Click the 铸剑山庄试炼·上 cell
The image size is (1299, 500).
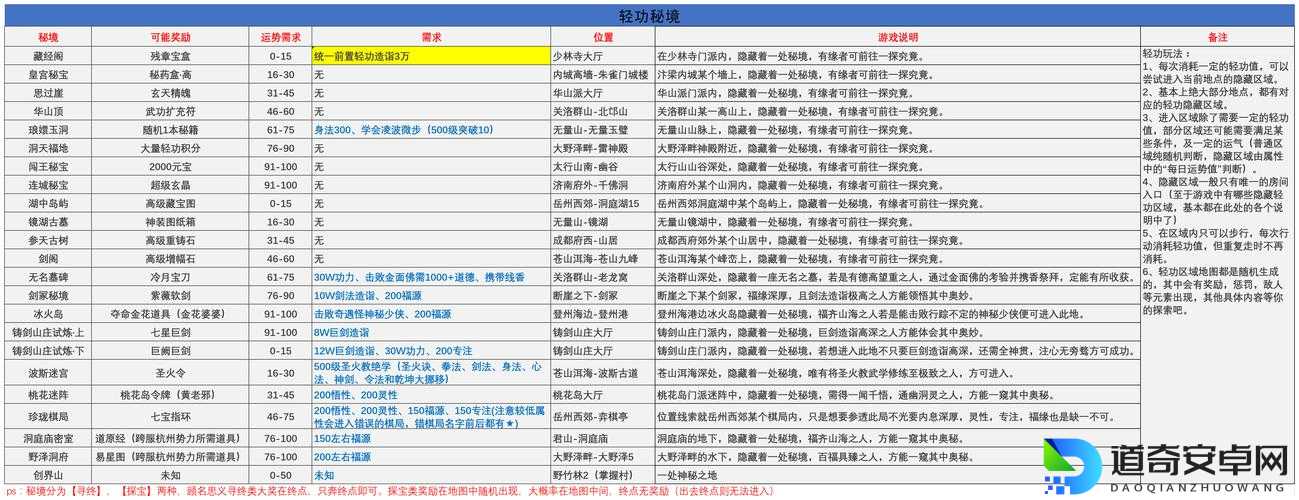coord(48,332)
